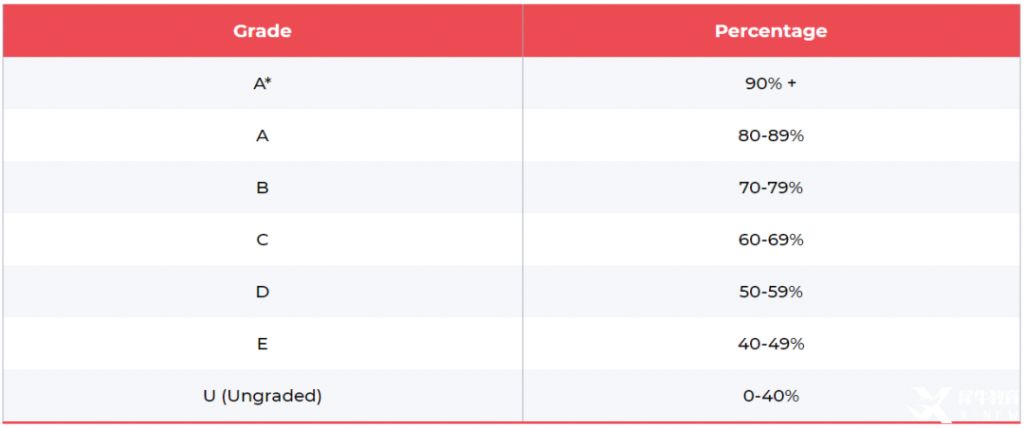Select the 0-40% percentage cell

(x=770, y=396)
